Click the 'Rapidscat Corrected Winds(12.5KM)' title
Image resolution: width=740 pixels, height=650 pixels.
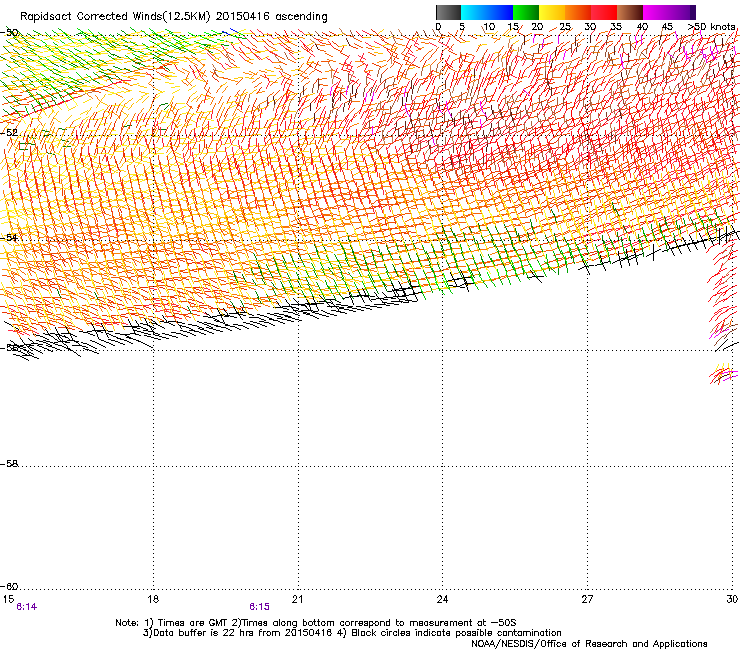coord(174,16)
